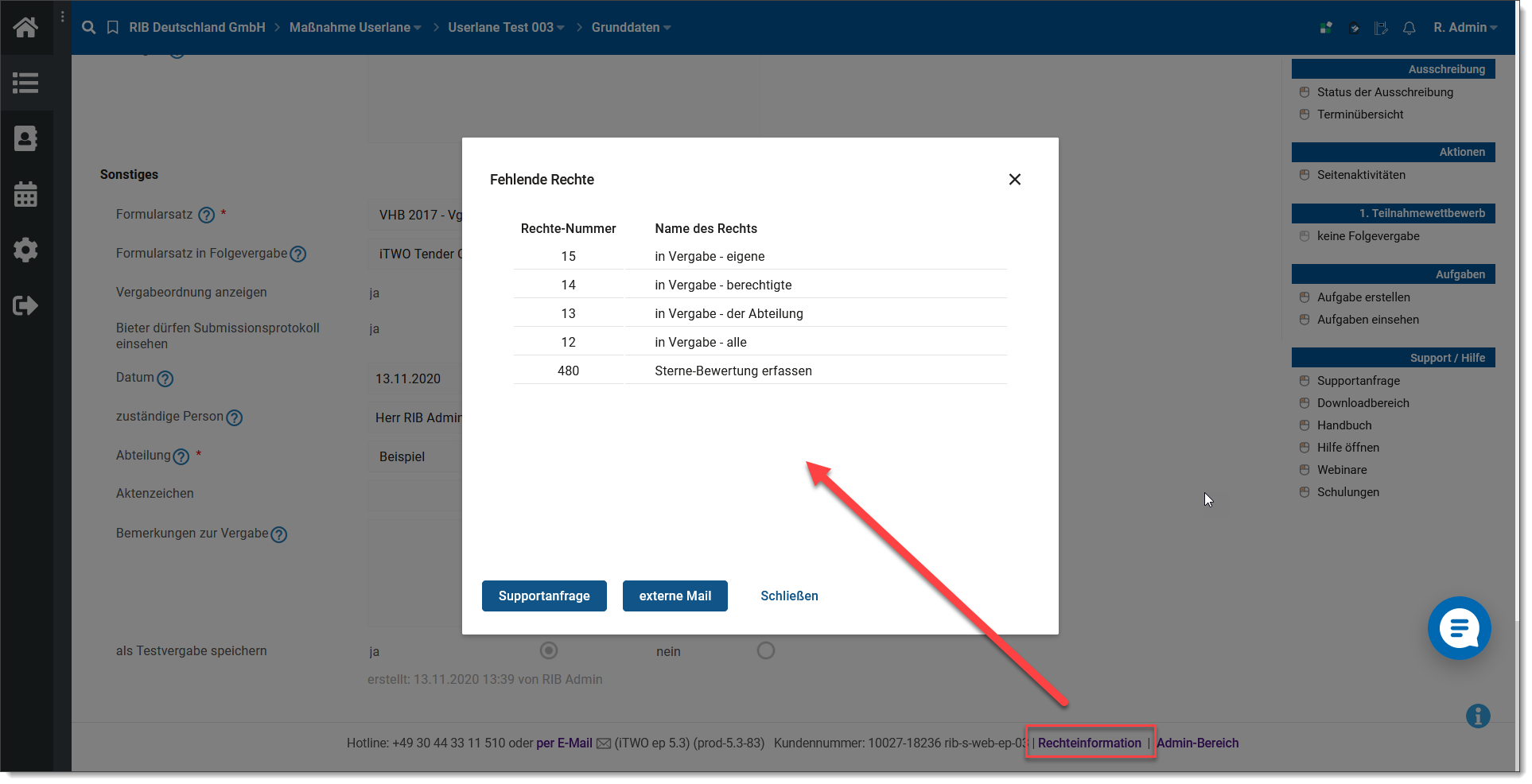Select 'ja' radio for Testvergabe speichern
The width and height of the screenshot is (1532, 784).
(549, 650)
